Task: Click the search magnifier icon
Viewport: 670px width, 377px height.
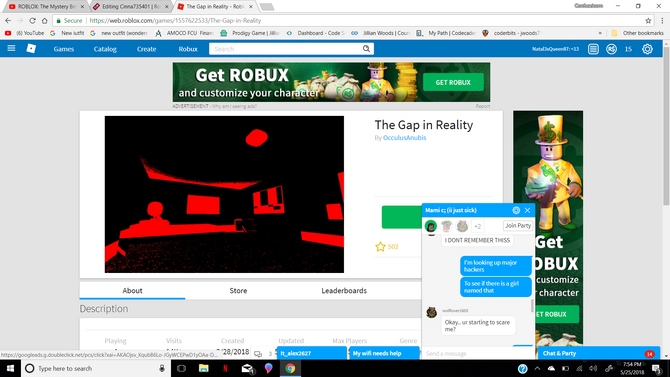Action: [366, 49]
